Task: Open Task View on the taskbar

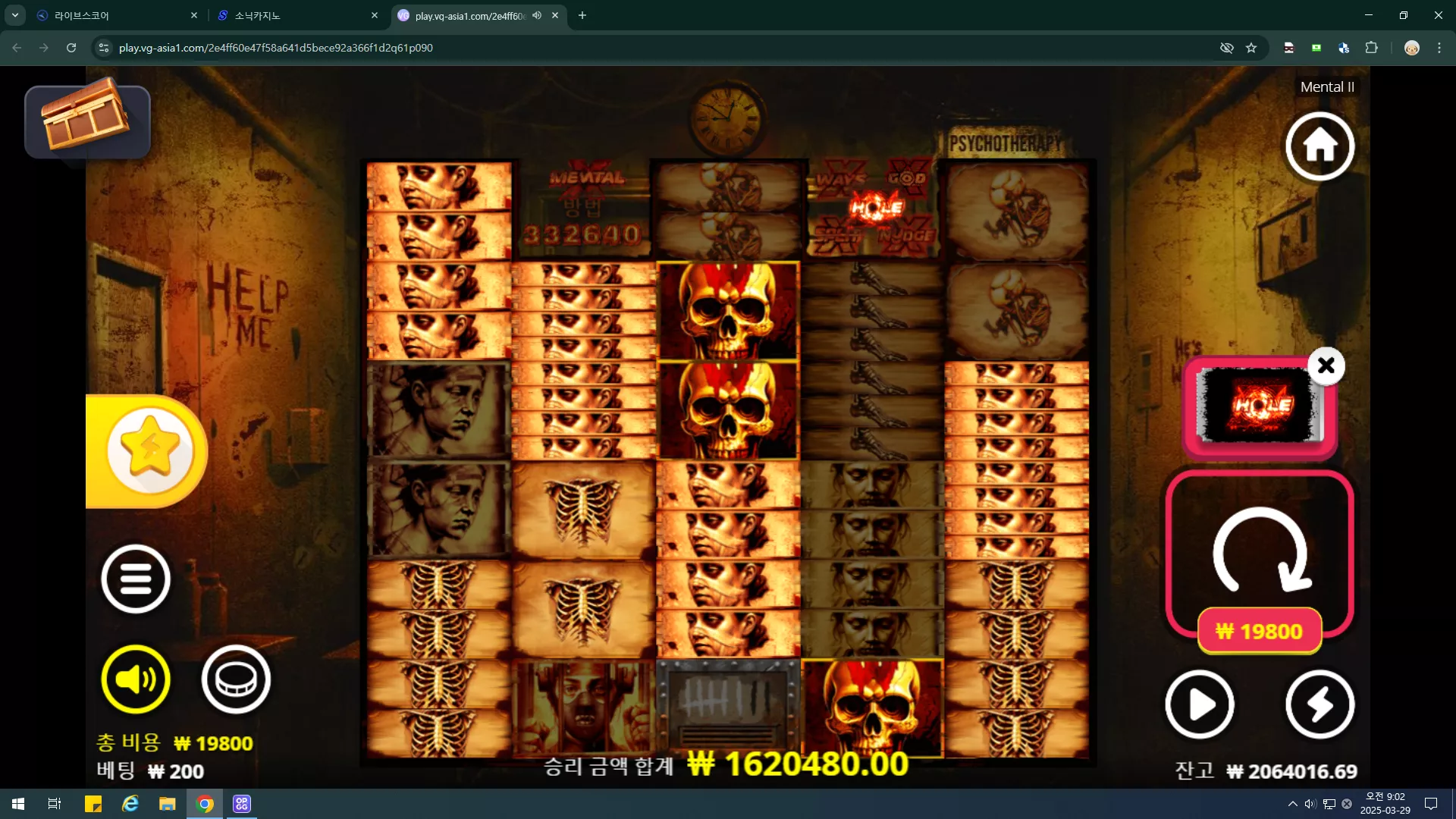Action: click(55, 804)
